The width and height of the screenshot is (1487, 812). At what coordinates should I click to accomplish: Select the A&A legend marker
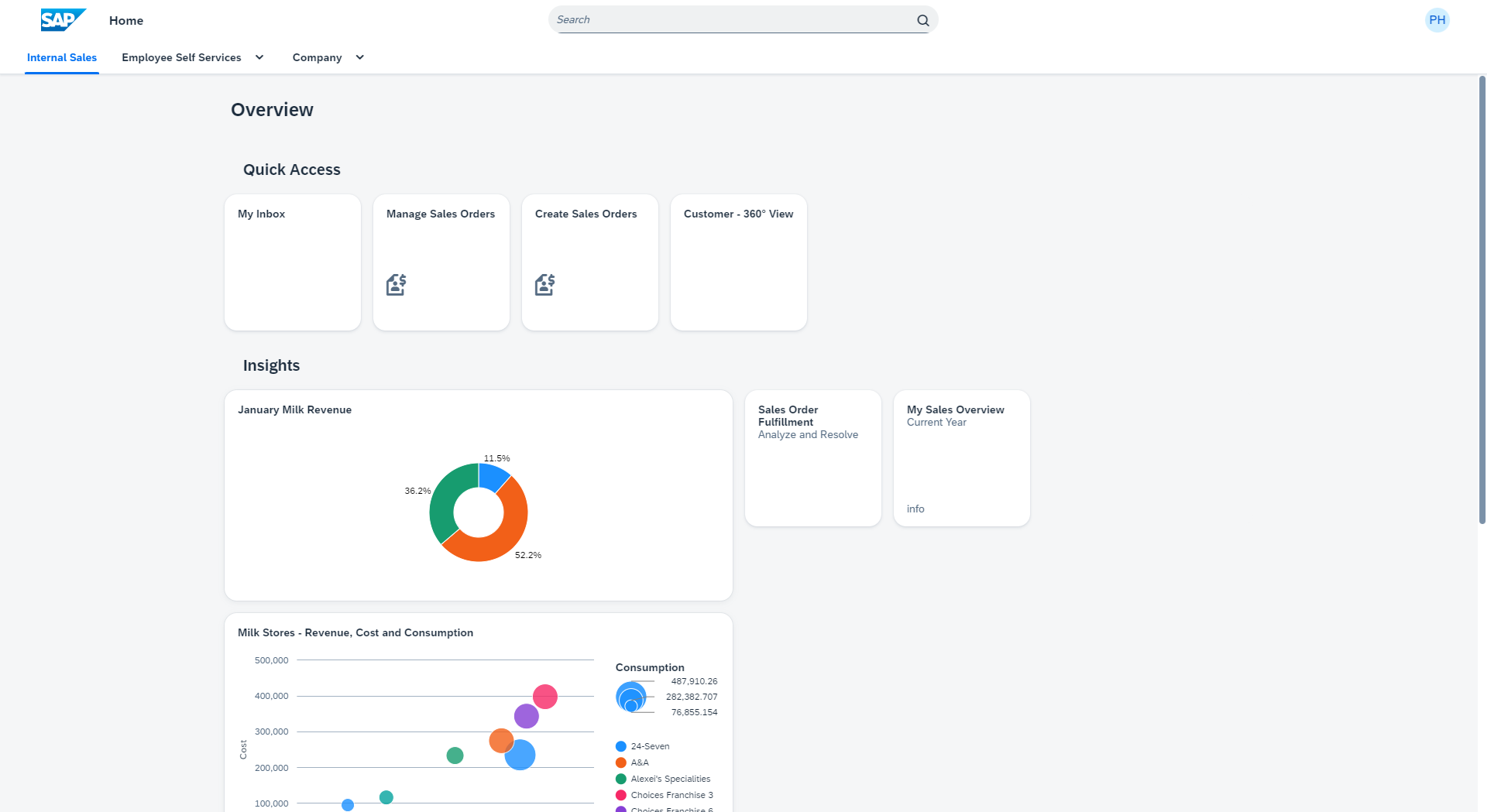[620, 762]
